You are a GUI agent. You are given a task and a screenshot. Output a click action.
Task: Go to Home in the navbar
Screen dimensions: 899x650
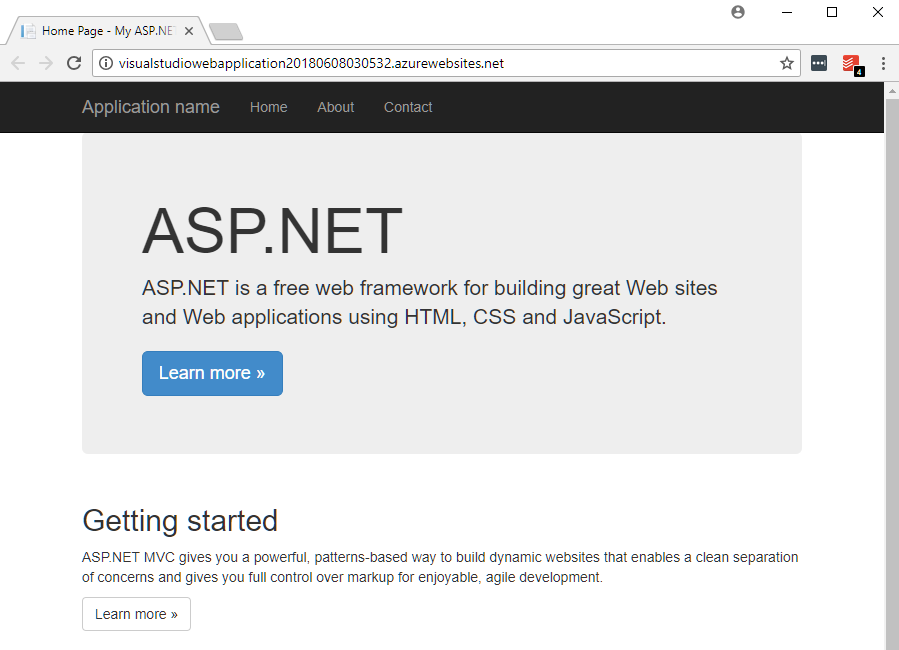tap(268, 107)
